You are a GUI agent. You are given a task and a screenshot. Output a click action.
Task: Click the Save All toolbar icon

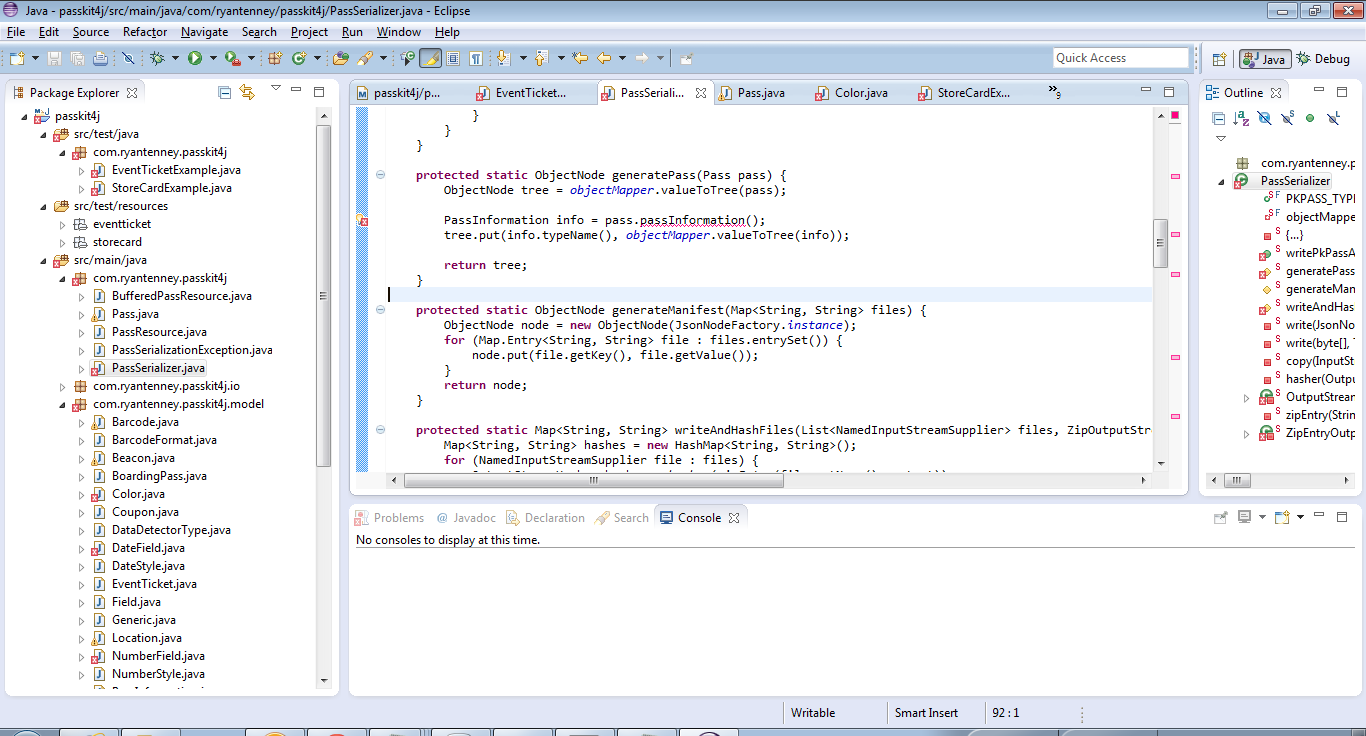coord(77,58)
